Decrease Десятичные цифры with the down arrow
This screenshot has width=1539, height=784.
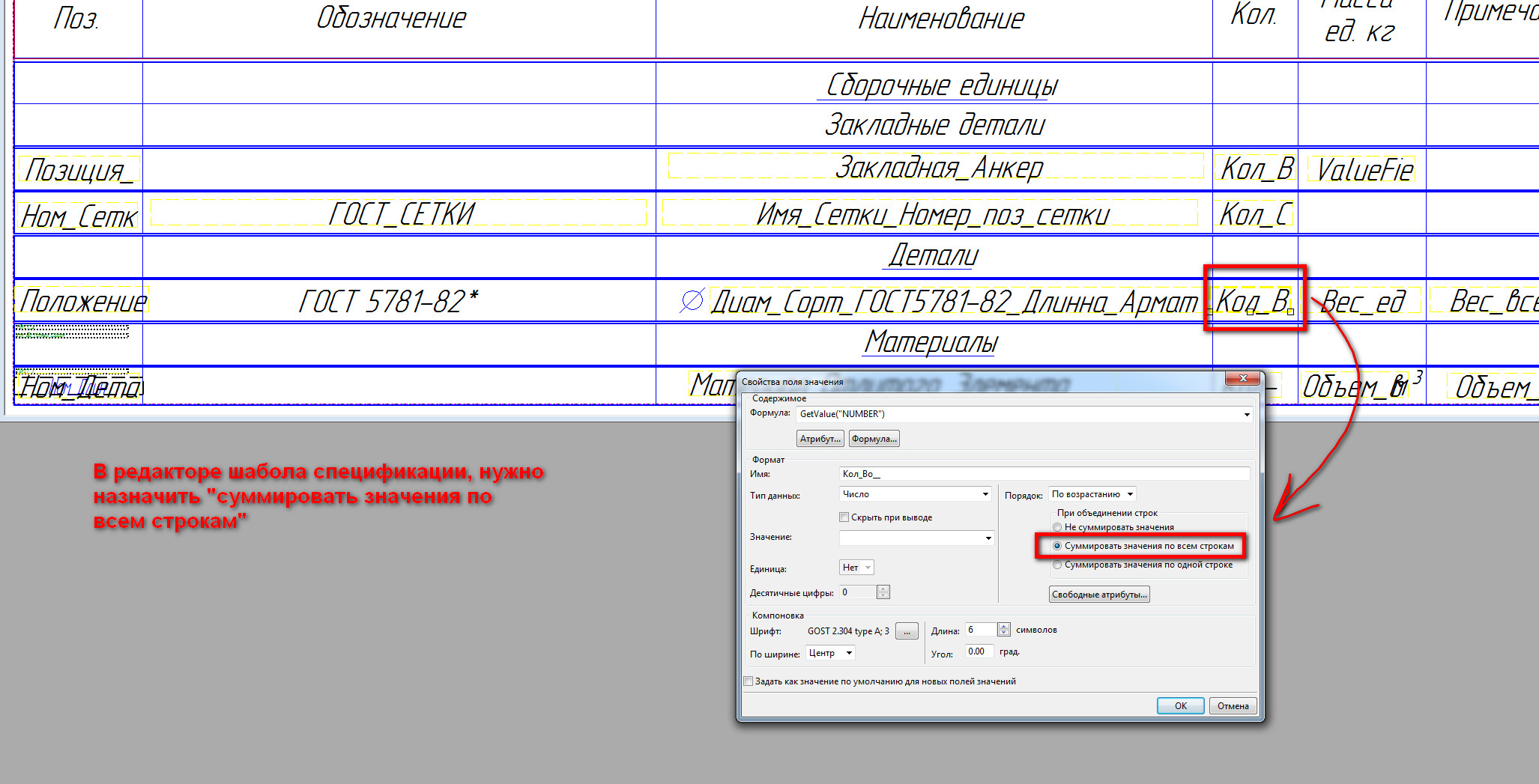click(883, 595)
